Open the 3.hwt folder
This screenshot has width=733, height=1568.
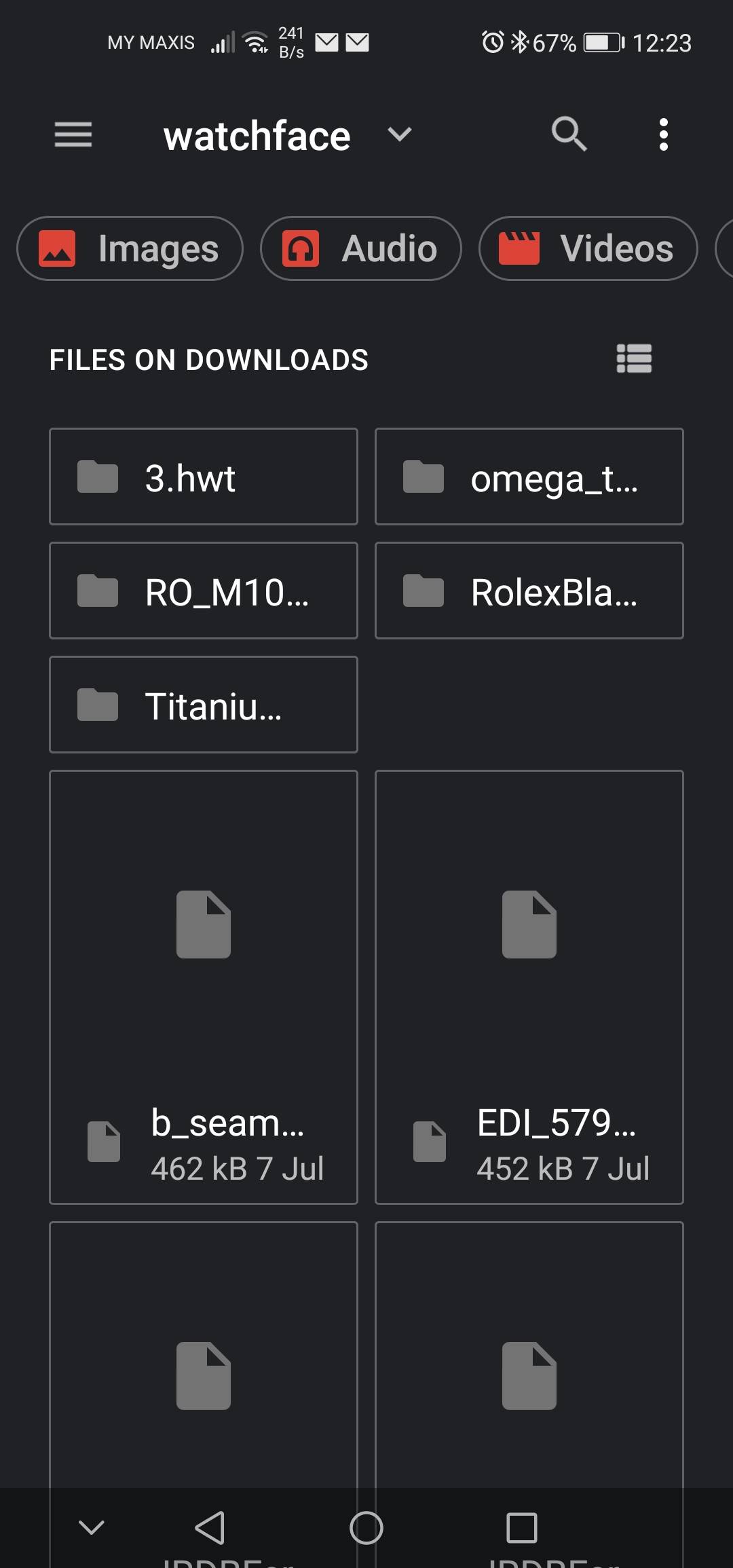point(203,477)
